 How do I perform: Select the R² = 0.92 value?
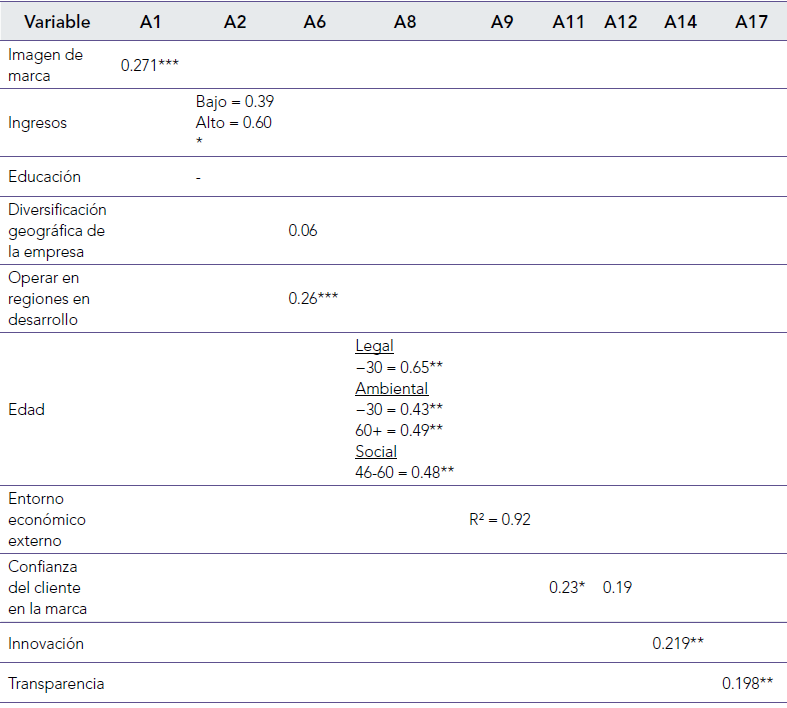(499, 520)
